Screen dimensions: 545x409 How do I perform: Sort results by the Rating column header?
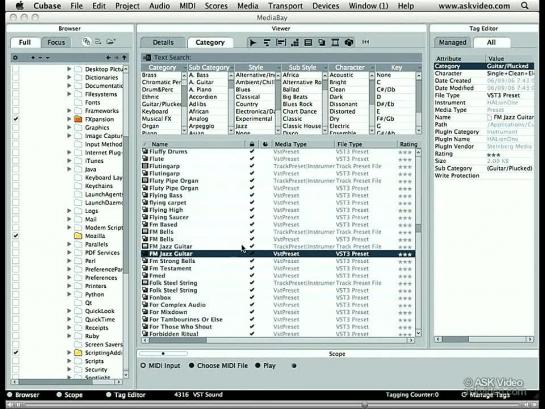coord(408,144)
